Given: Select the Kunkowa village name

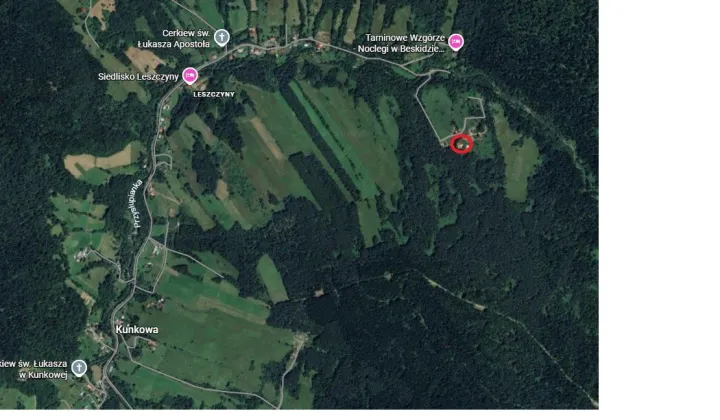Looking at the screenshot, I should click(137, 330).
